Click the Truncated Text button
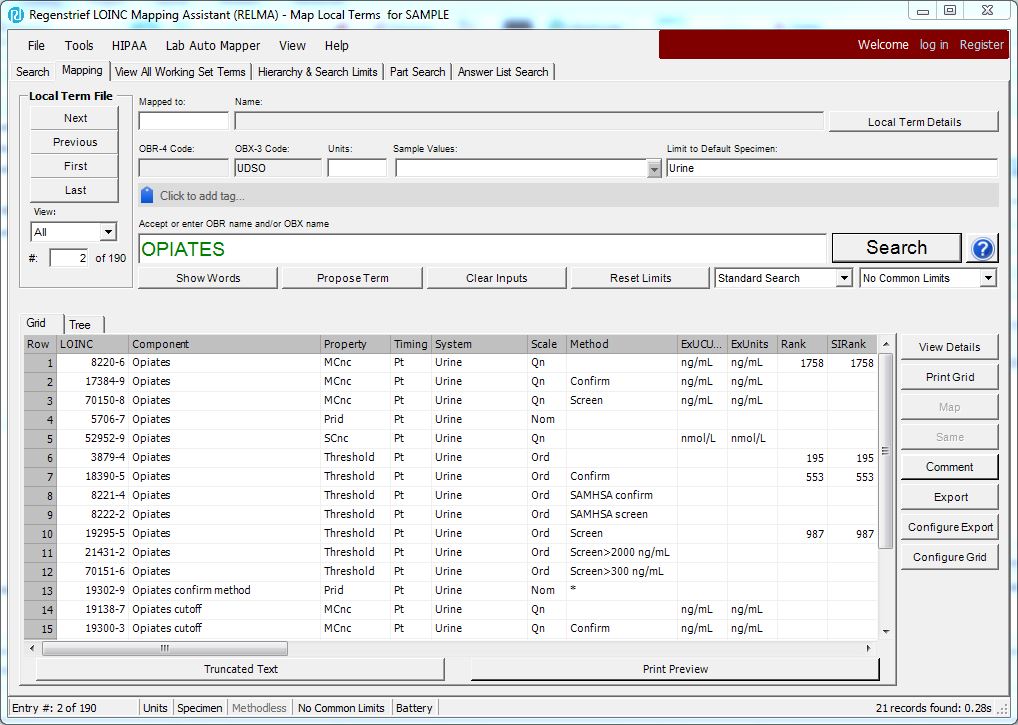 click(x=240, y=669)
